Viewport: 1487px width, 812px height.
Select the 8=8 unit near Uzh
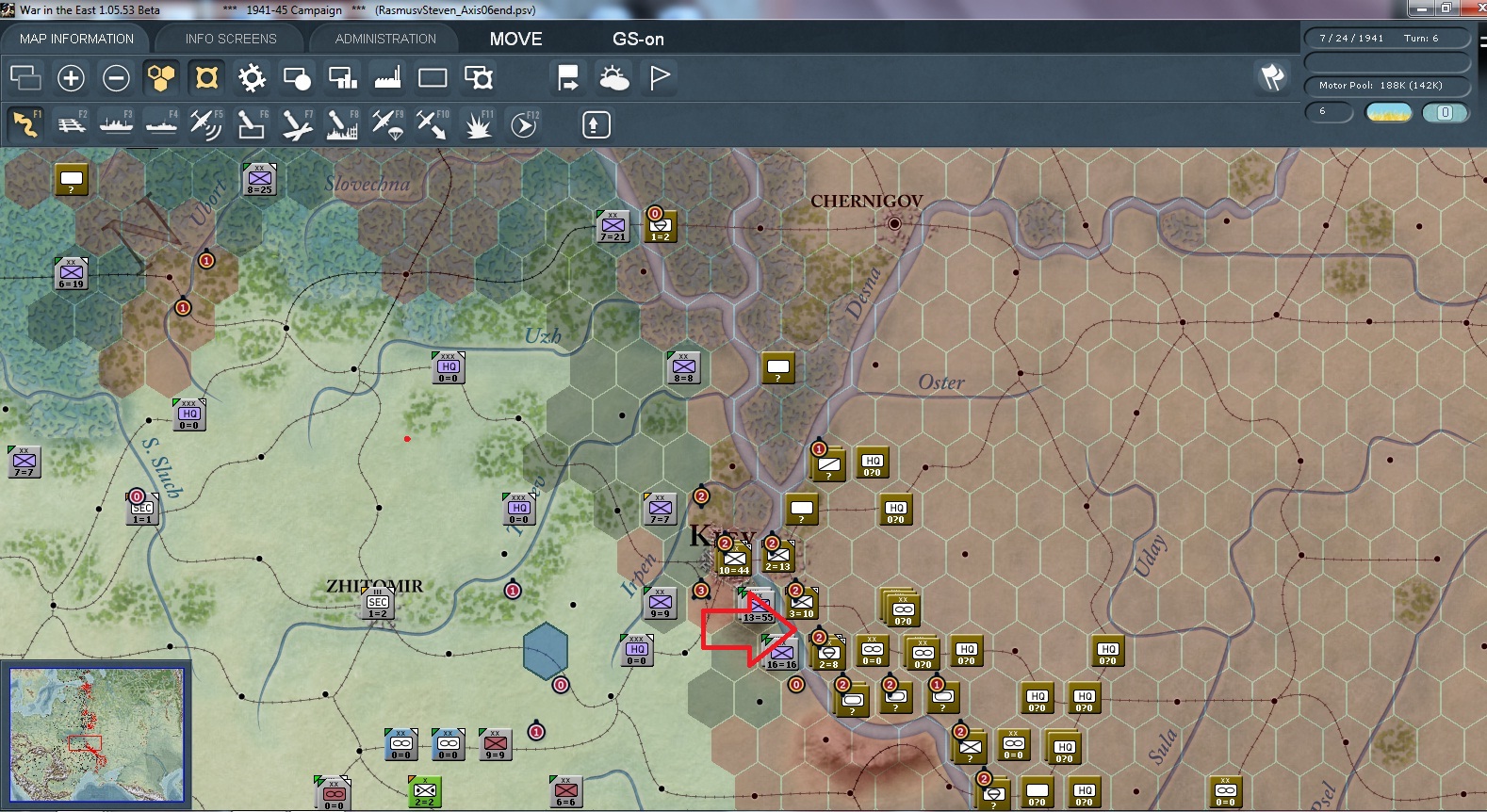(x=684, y=367)
